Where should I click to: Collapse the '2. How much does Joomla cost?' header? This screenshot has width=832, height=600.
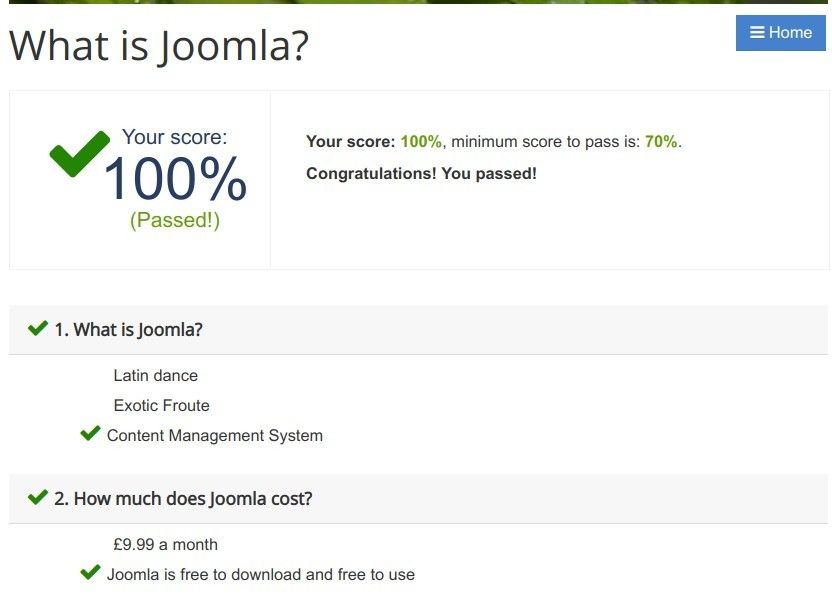coord(418,499)
